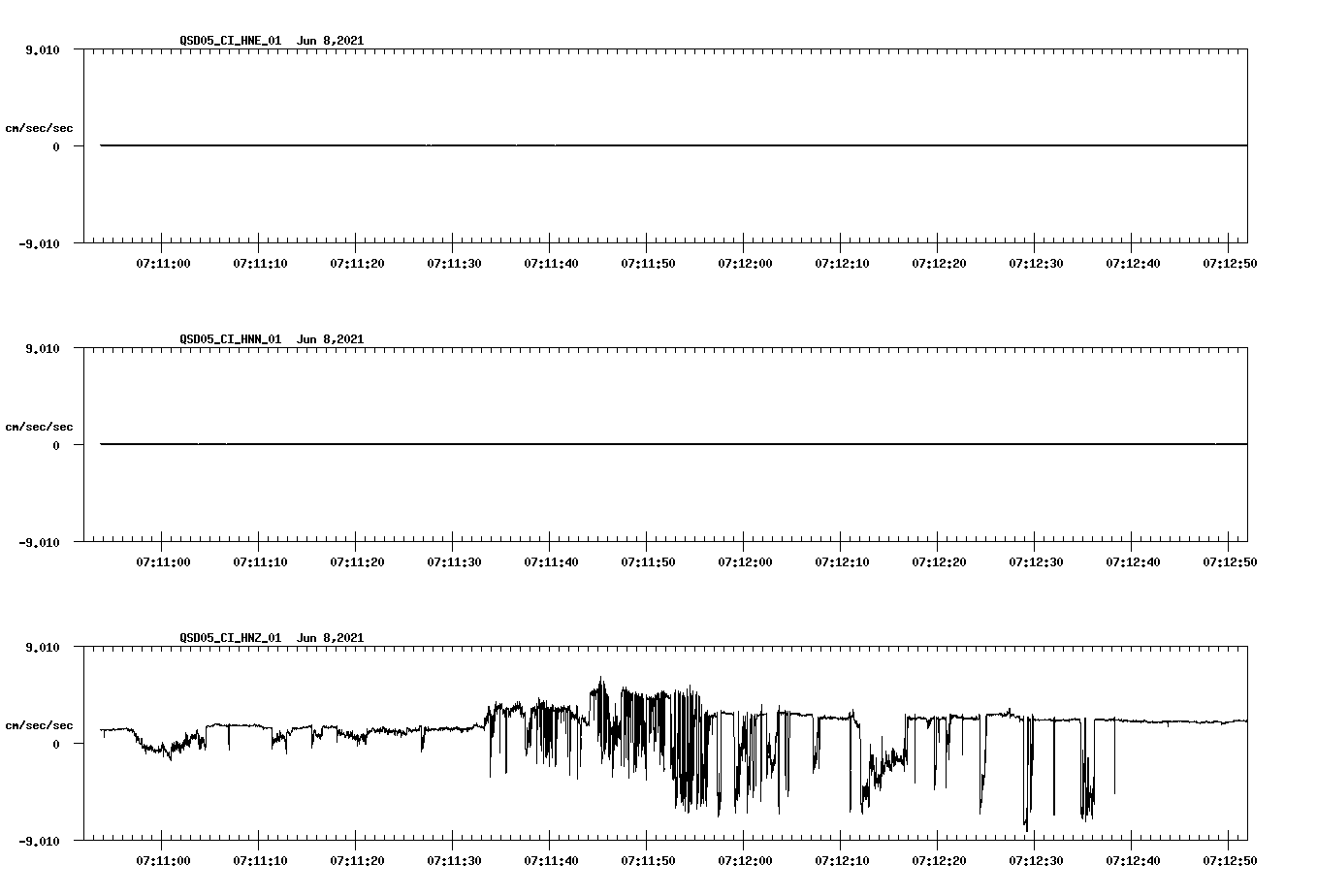Click cm/sec/sec unit label on HNE plot

coord(39,128)
